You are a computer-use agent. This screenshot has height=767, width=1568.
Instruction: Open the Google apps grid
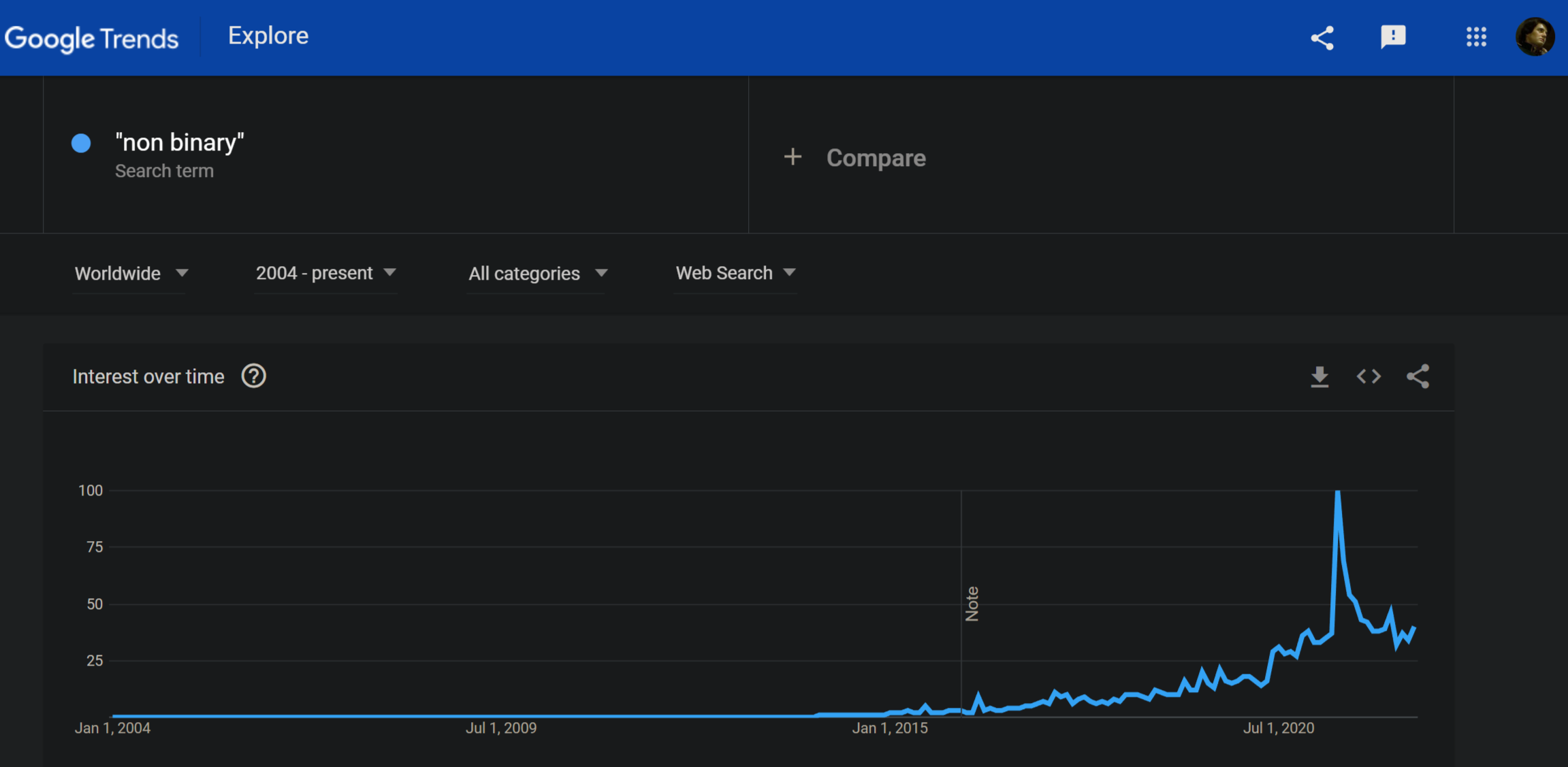tap(1475, 37)
